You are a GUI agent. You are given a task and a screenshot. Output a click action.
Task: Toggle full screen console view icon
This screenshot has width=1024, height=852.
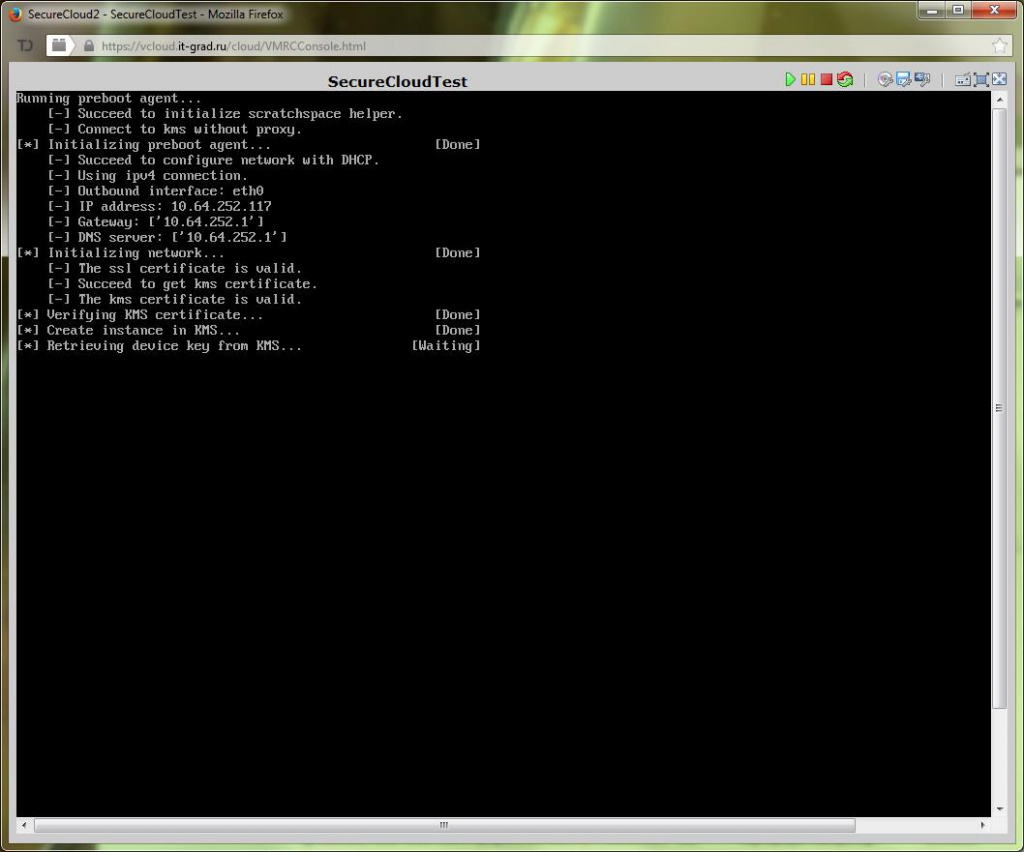[981, 80]
